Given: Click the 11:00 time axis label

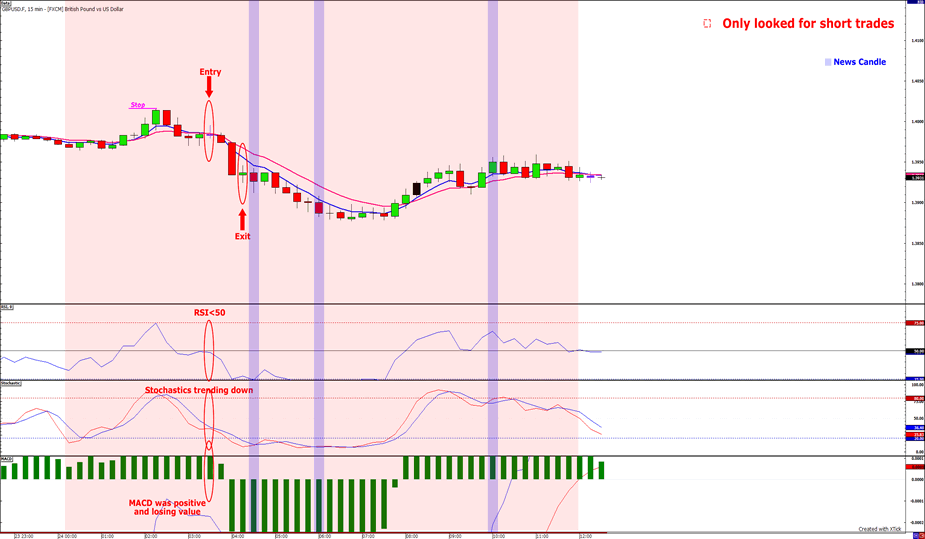Looking at the screenshot, I should pos(543,537).
